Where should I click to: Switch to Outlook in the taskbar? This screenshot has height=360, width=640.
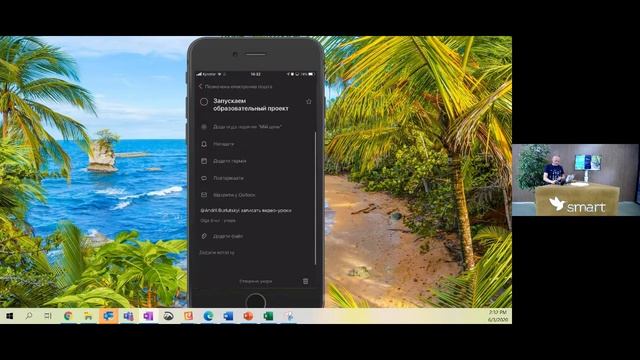click(108, 316)
